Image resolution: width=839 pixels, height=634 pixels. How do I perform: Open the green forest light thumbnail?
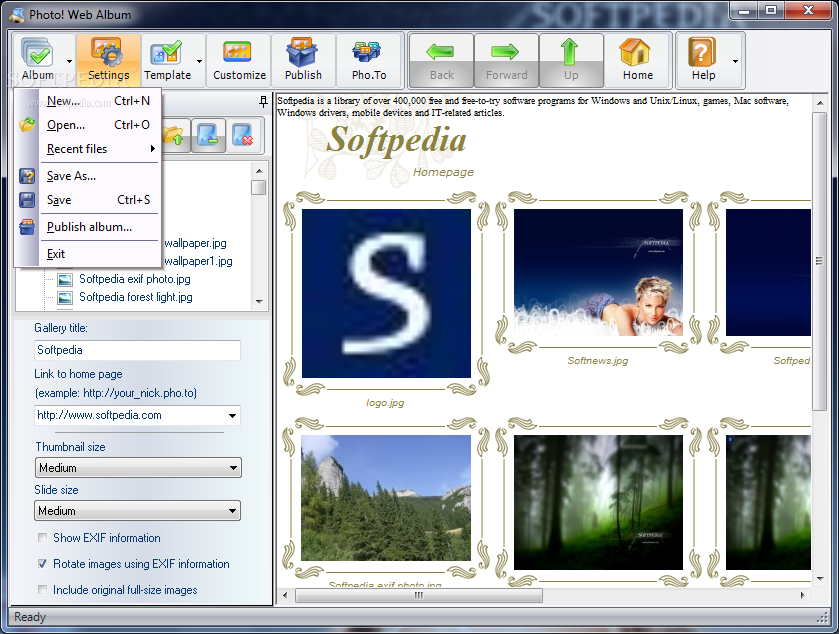pyautogui.click(x=598, y=502)
